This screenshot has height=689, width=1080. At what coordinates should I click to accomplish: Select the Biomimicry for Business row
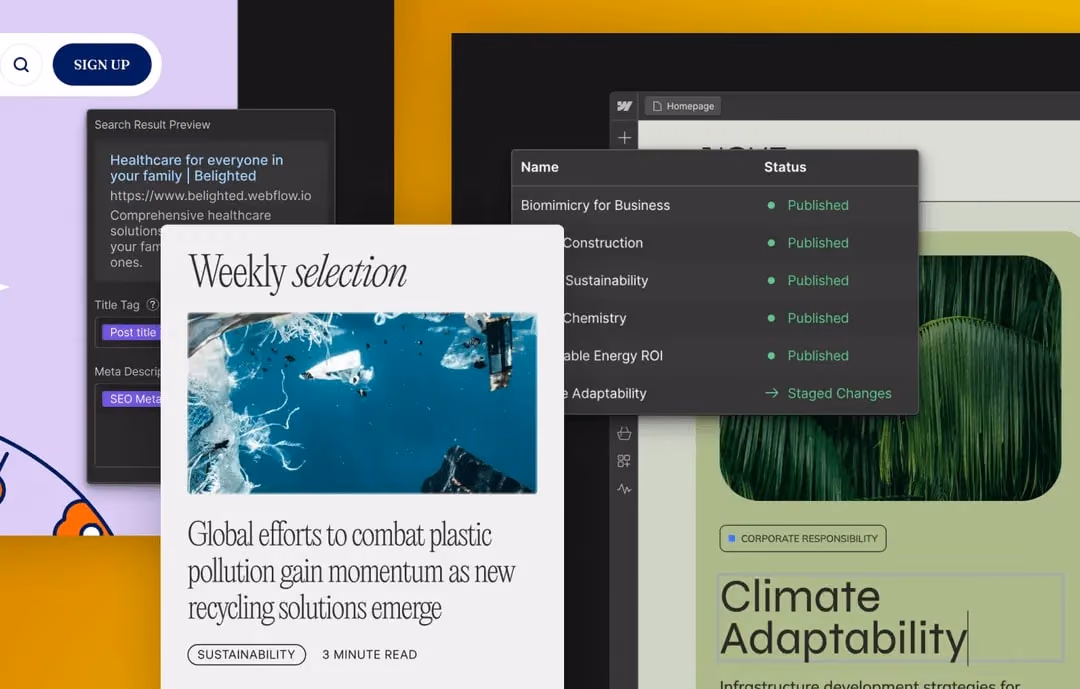(714, 205)
